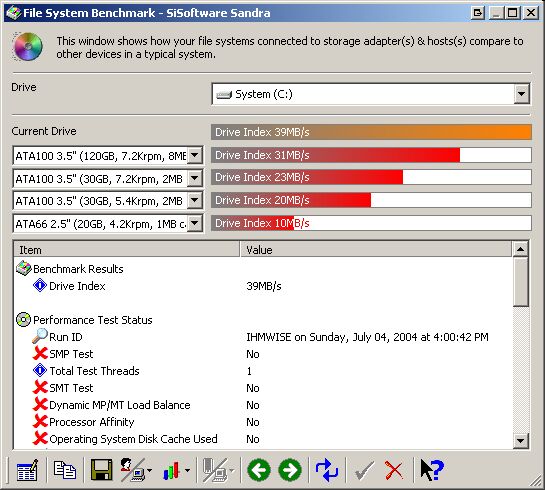The width and height of the screenshot is (545, 490).
Task: Click the Run ID IHMWISE value text
Action: pos(367,337)
